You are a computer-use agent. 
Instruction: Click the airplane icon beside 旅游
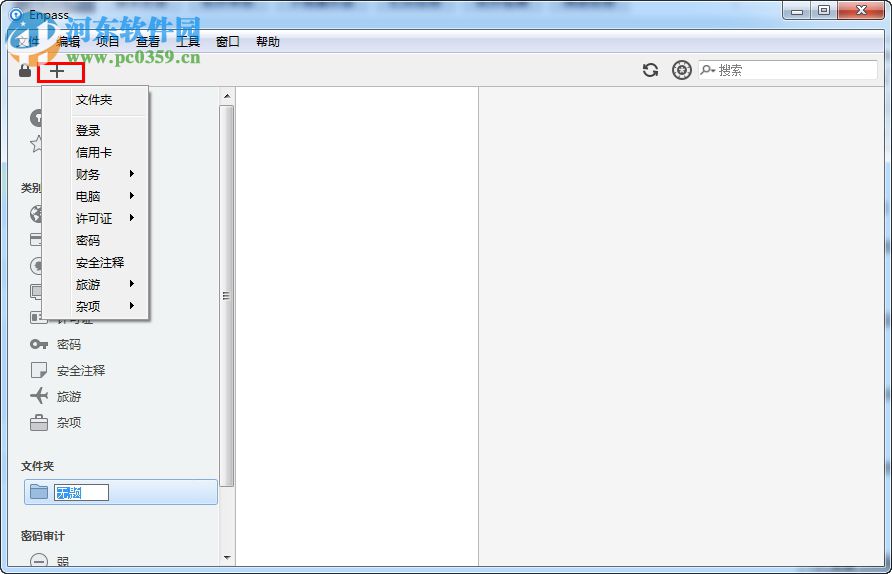39,396
